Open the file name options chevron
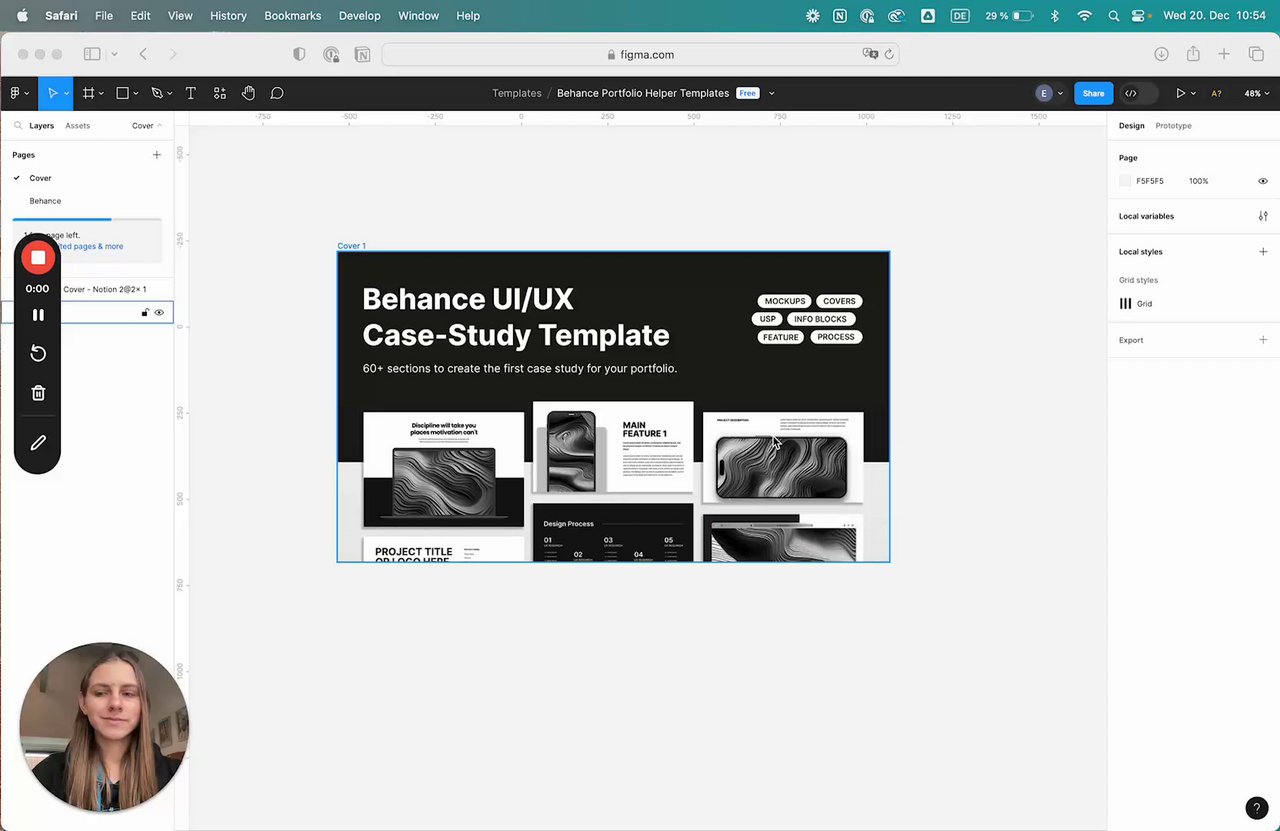The height and width of the screenshot is (831, 1280). (x=771, y=93)
